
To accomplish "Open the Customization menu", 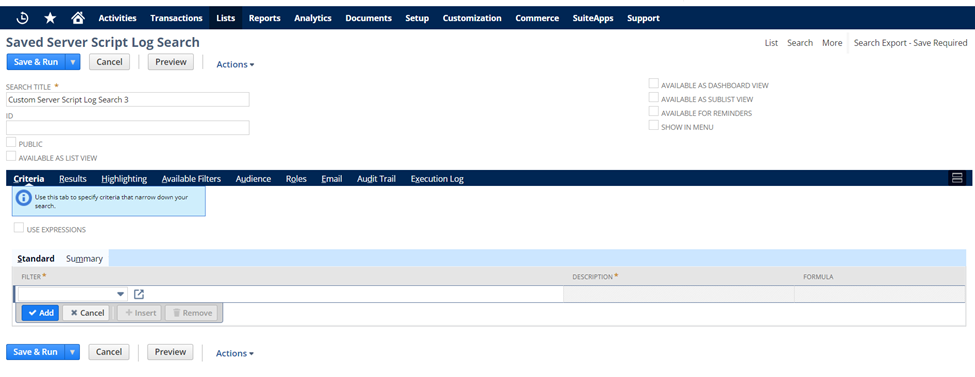I will point(472,18).
